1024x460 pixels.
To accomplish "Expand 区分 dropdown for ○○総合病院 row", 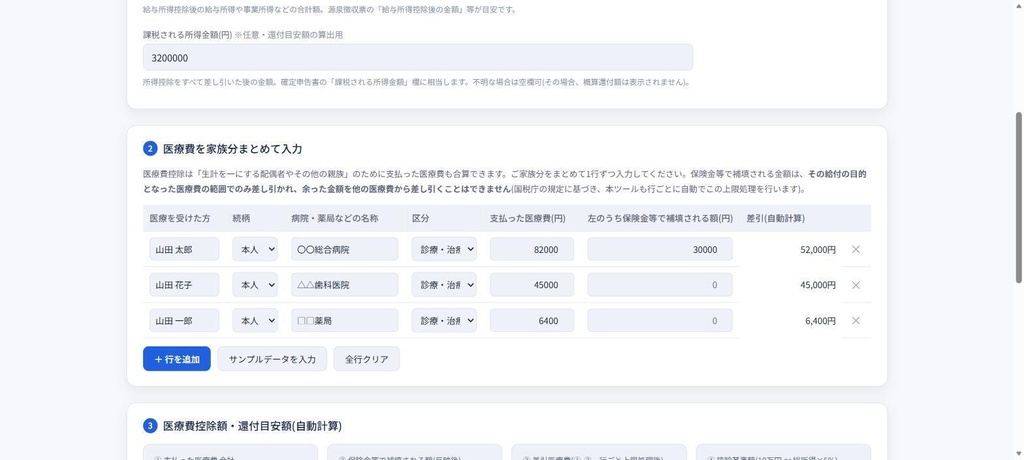I will tap(444, 250).
